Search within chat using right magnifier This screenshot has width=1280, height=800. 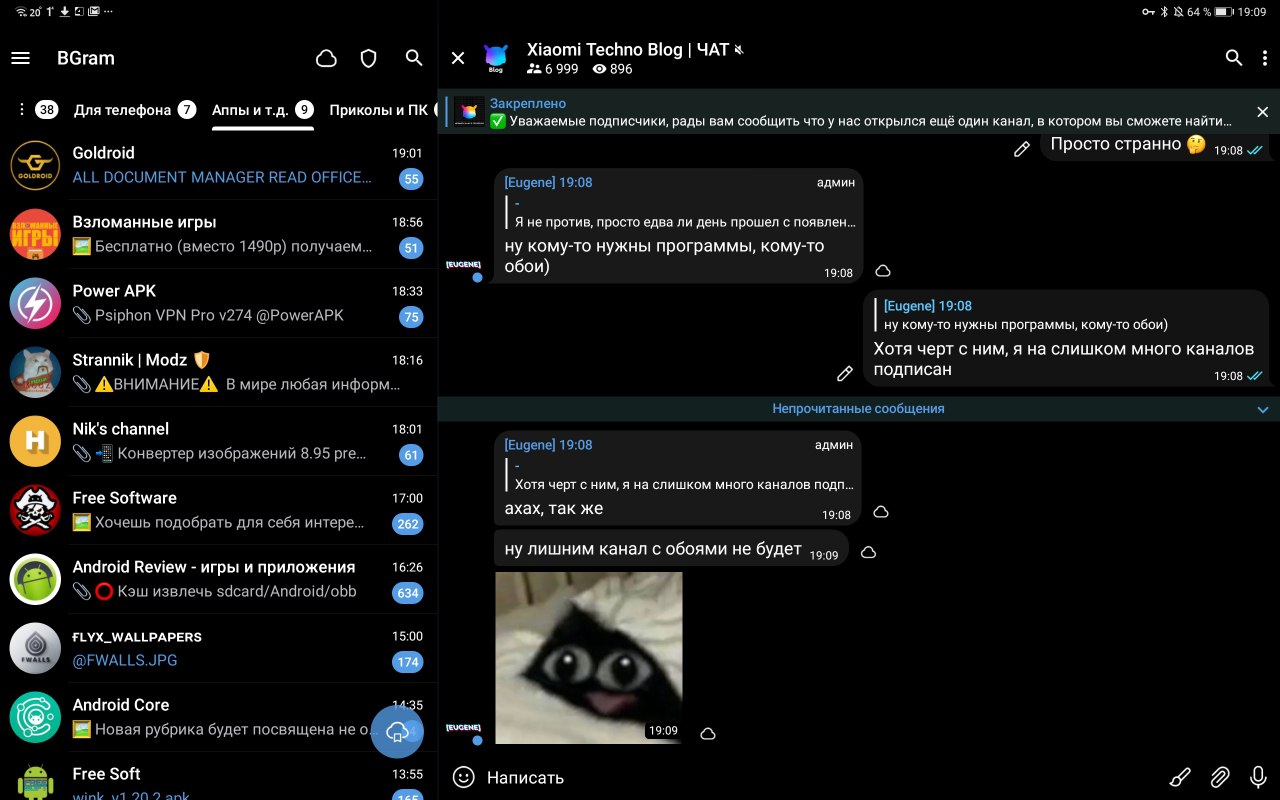tap(1234, 58)
